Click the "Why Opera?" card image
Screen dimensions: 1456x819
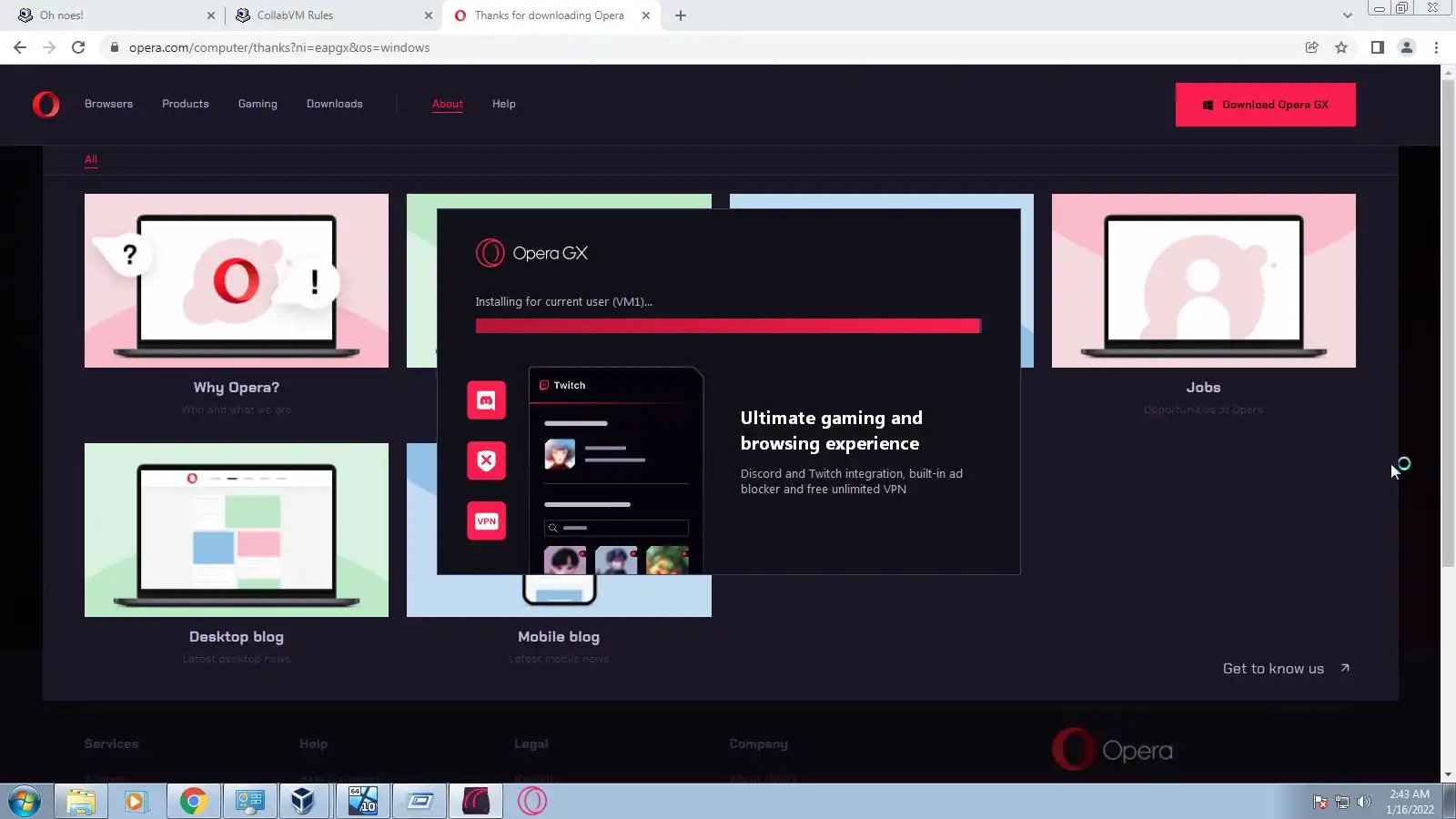(x=237, y=280)
